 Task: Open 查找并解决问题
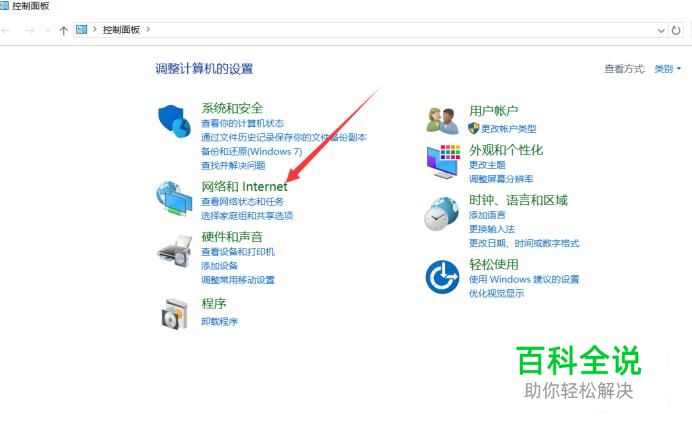(x=233, y=165)
